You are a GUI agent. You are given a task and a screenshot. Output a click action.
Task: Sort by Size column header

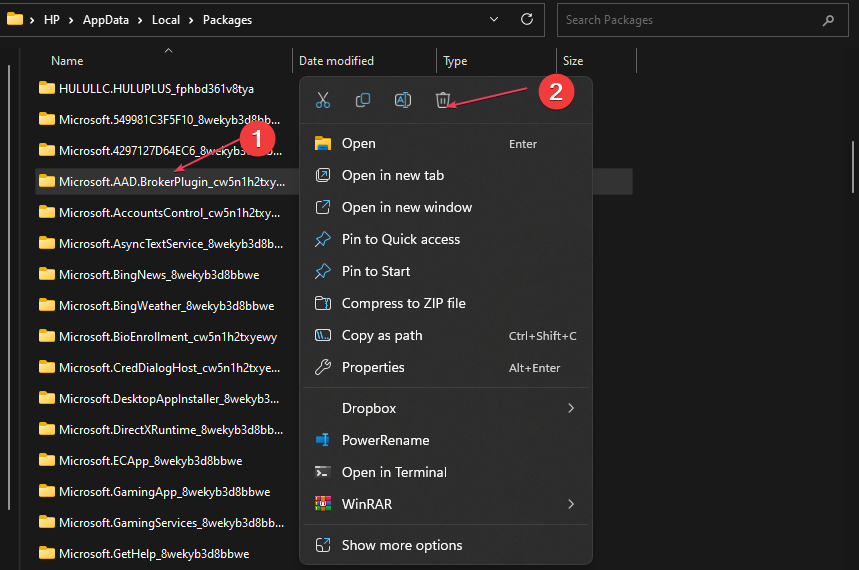[597, 61]
